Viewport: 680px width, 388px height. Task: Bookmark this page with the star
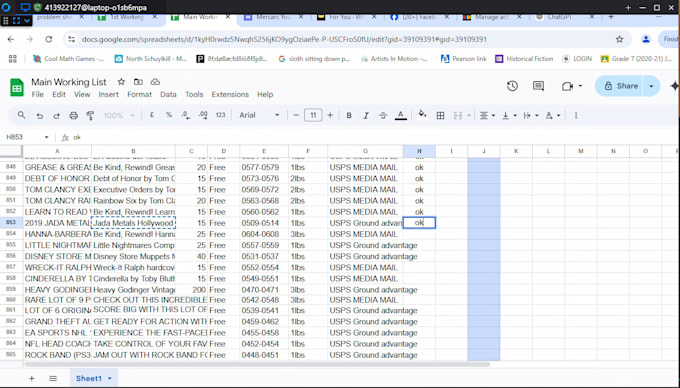point(619,39)
